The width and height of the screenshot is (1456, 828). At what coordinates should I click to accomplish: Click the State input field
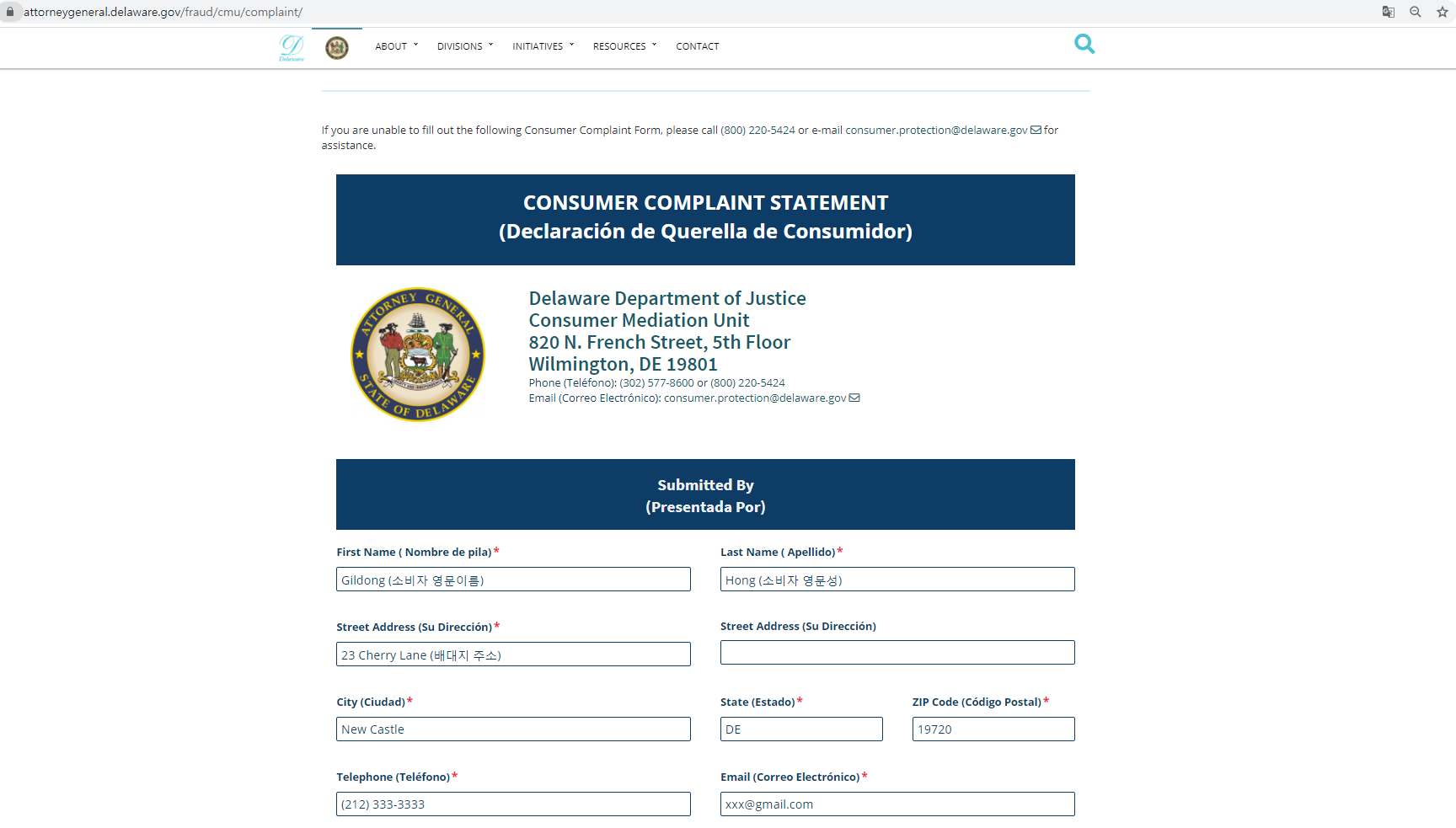[x=801, y=729]
